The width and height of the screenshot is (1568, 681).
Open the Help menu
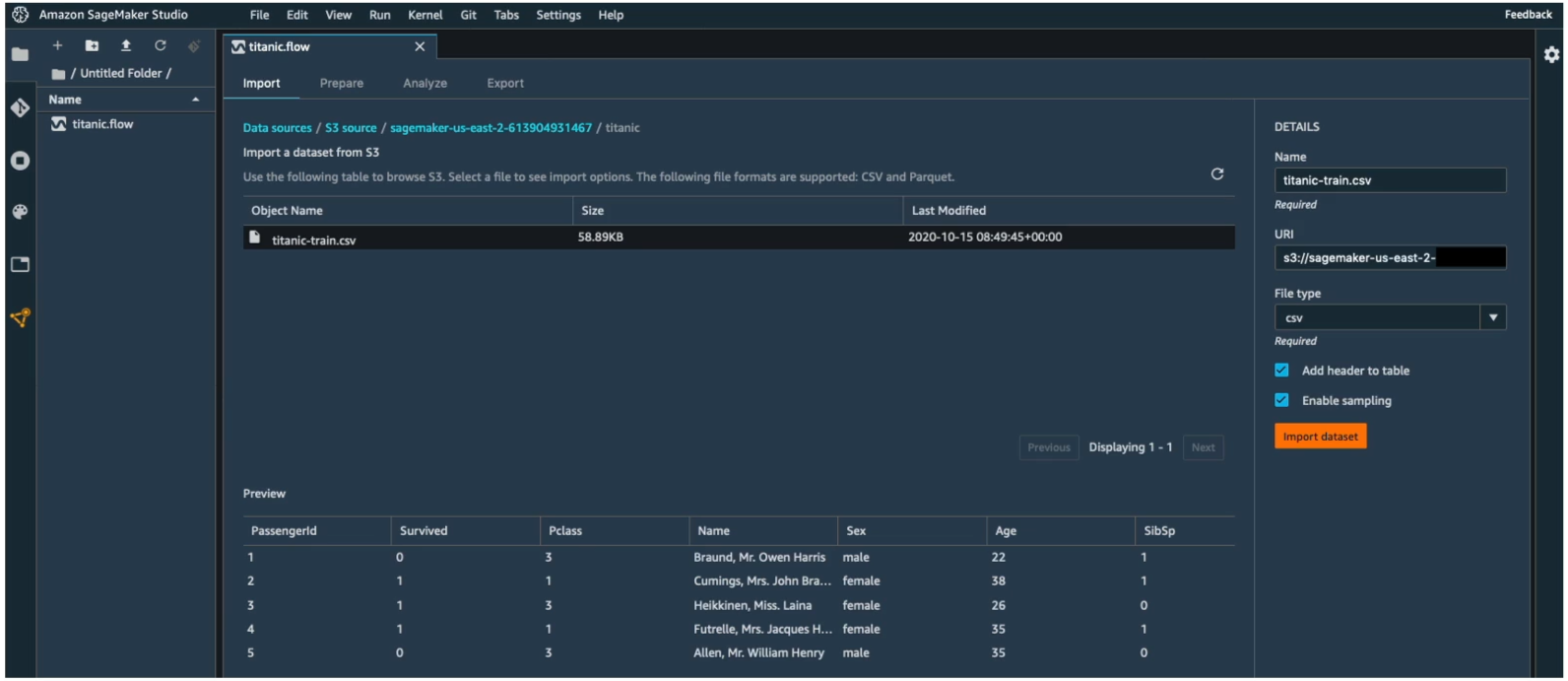[x=611, y=15]
